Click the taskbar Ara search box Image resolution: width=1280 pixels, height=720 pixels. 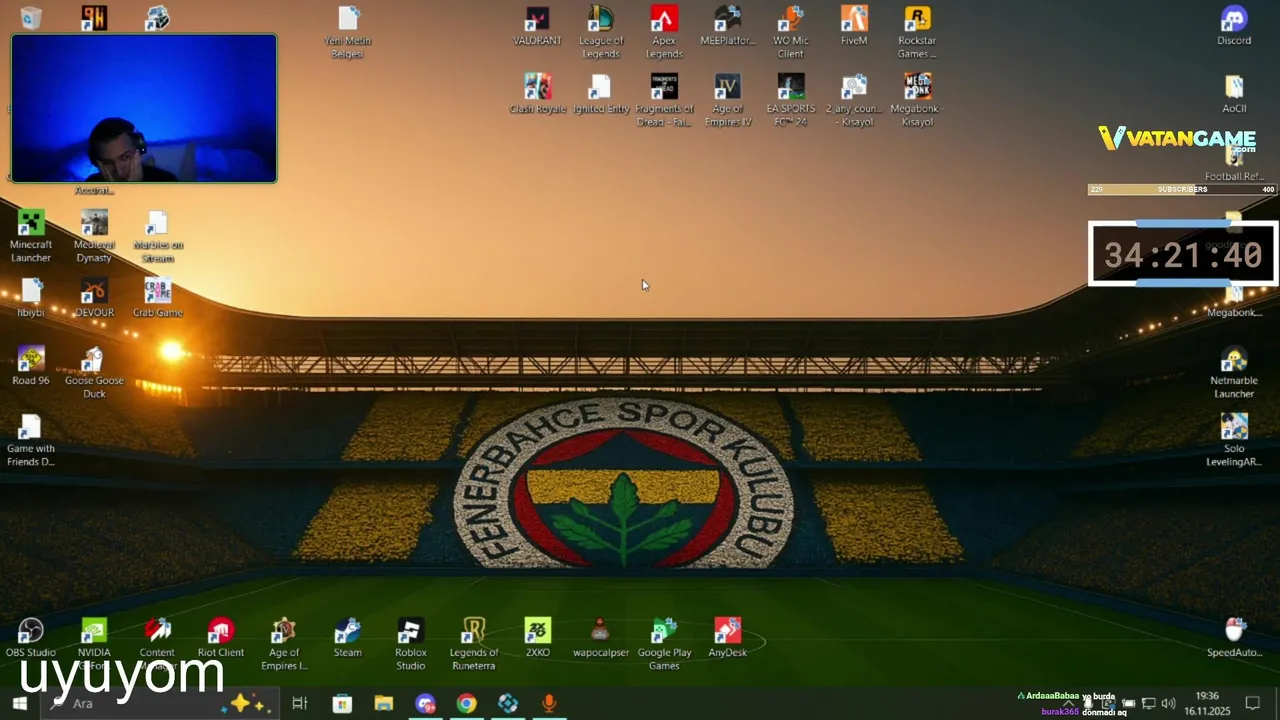click(158, 704)
